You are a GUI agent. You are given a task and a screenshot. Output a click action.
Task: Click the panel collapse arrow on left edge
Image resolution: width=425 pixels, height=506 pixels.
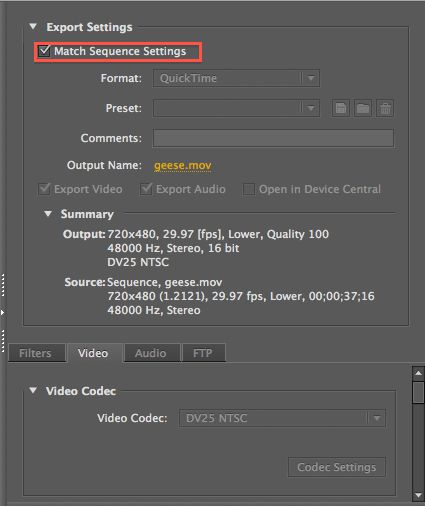2,312
